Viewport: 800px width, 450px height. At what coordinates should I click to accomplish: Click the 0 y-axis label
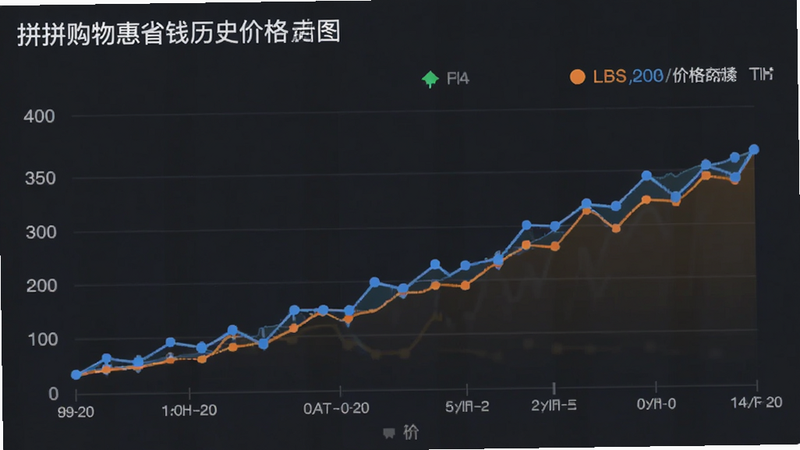point(54,394)
